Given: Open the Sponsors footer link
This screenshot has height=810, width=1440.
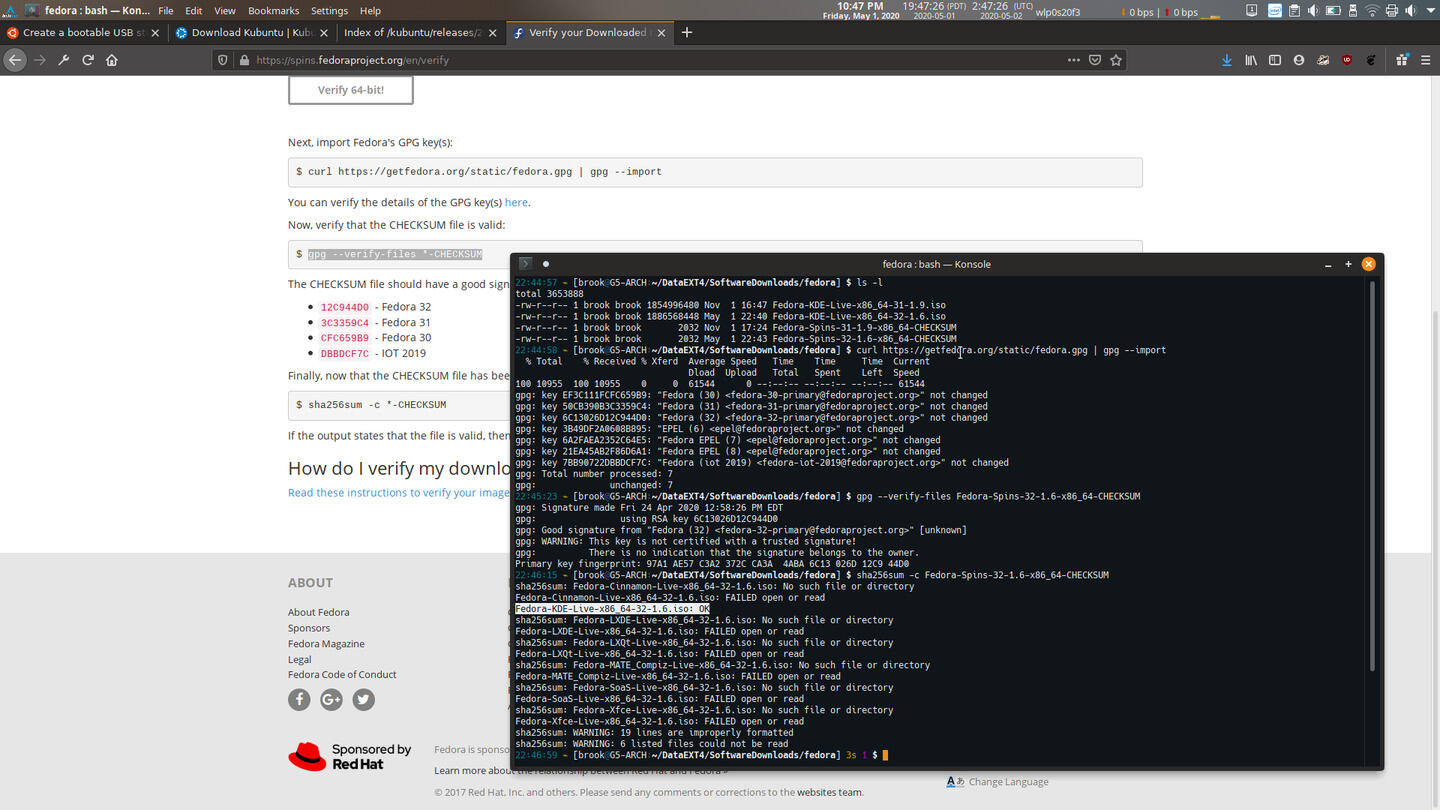Looking at the screenshot, I should (x=309, y=628).
